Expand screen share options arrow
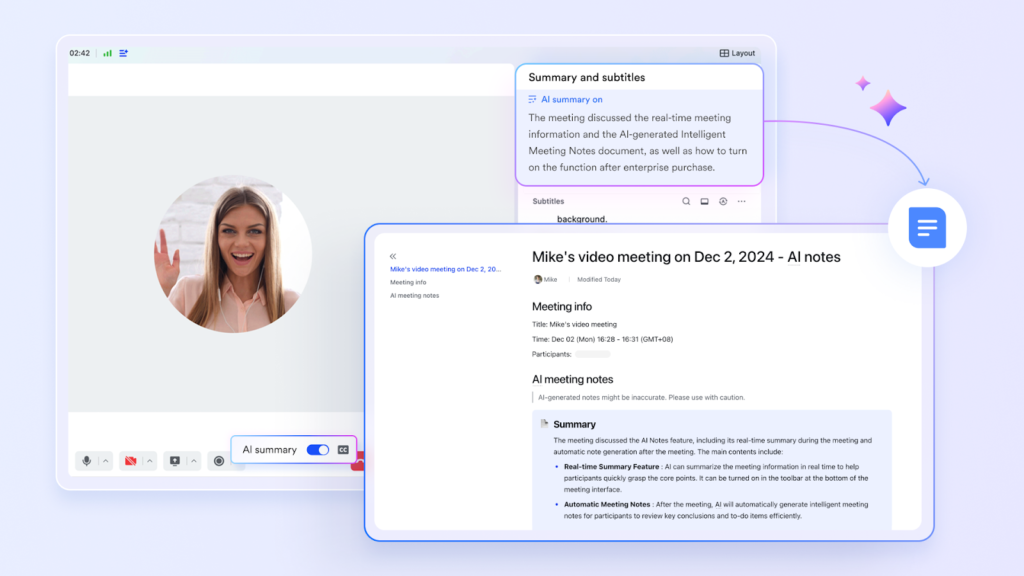The height and width of the screenshot is (576, 1024). (x=194, y=461)
